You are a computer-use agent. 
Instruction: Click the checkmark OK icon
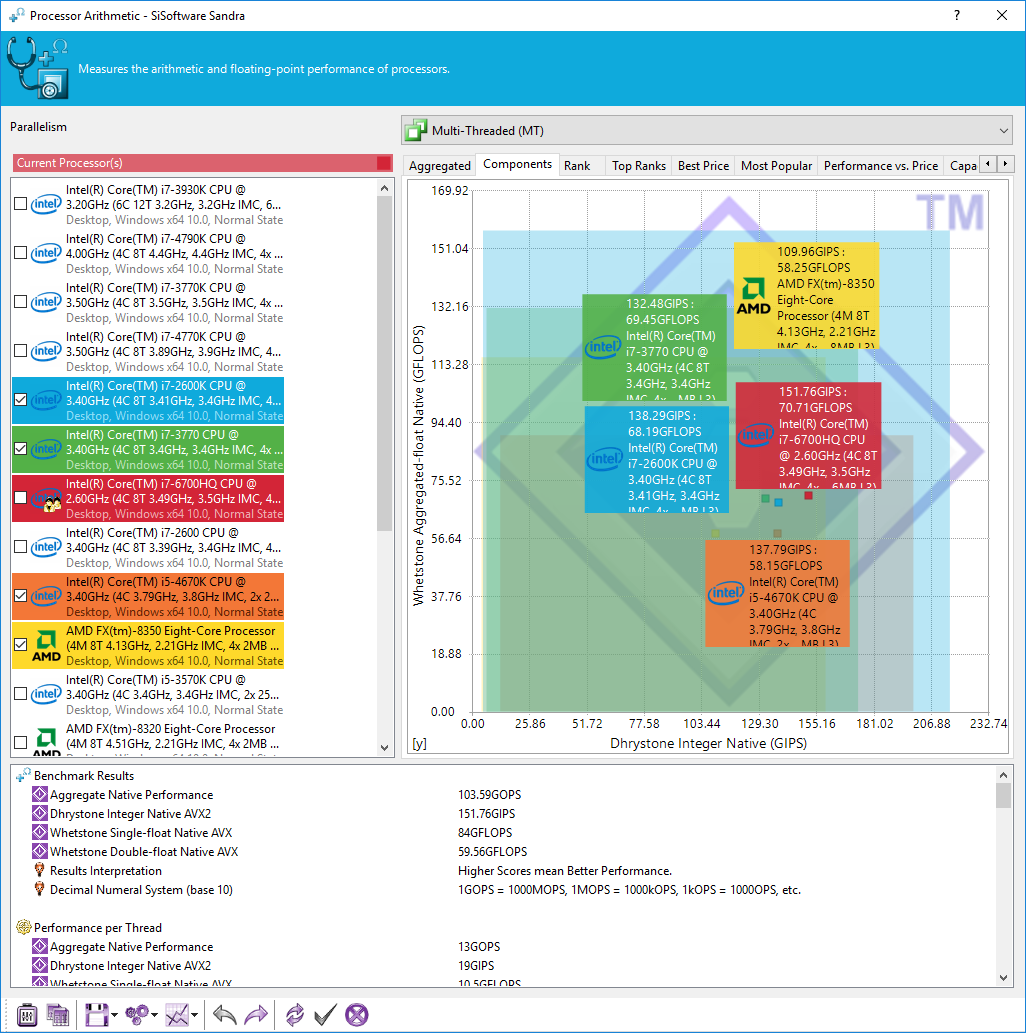(x=326, y=1015)
